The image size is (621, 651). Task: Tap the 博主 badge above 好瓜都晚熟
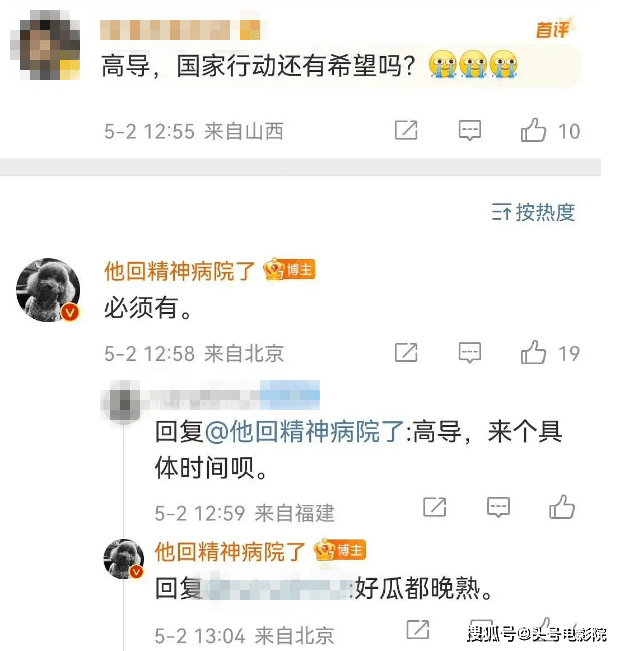(x=340, y=550)
